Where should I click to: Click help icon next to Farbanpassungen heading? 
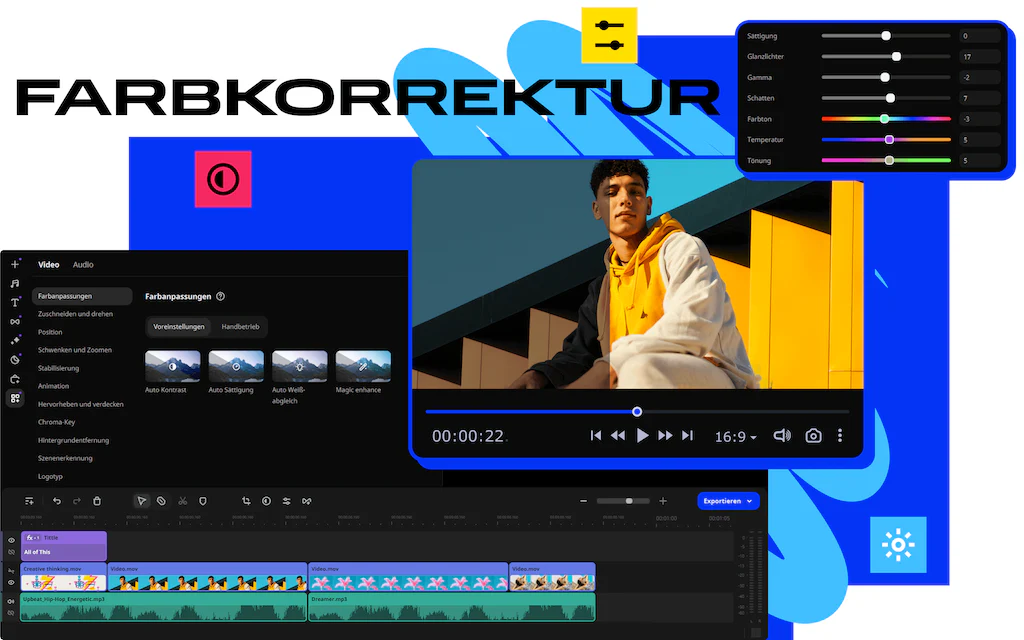[x=221, y=296]
